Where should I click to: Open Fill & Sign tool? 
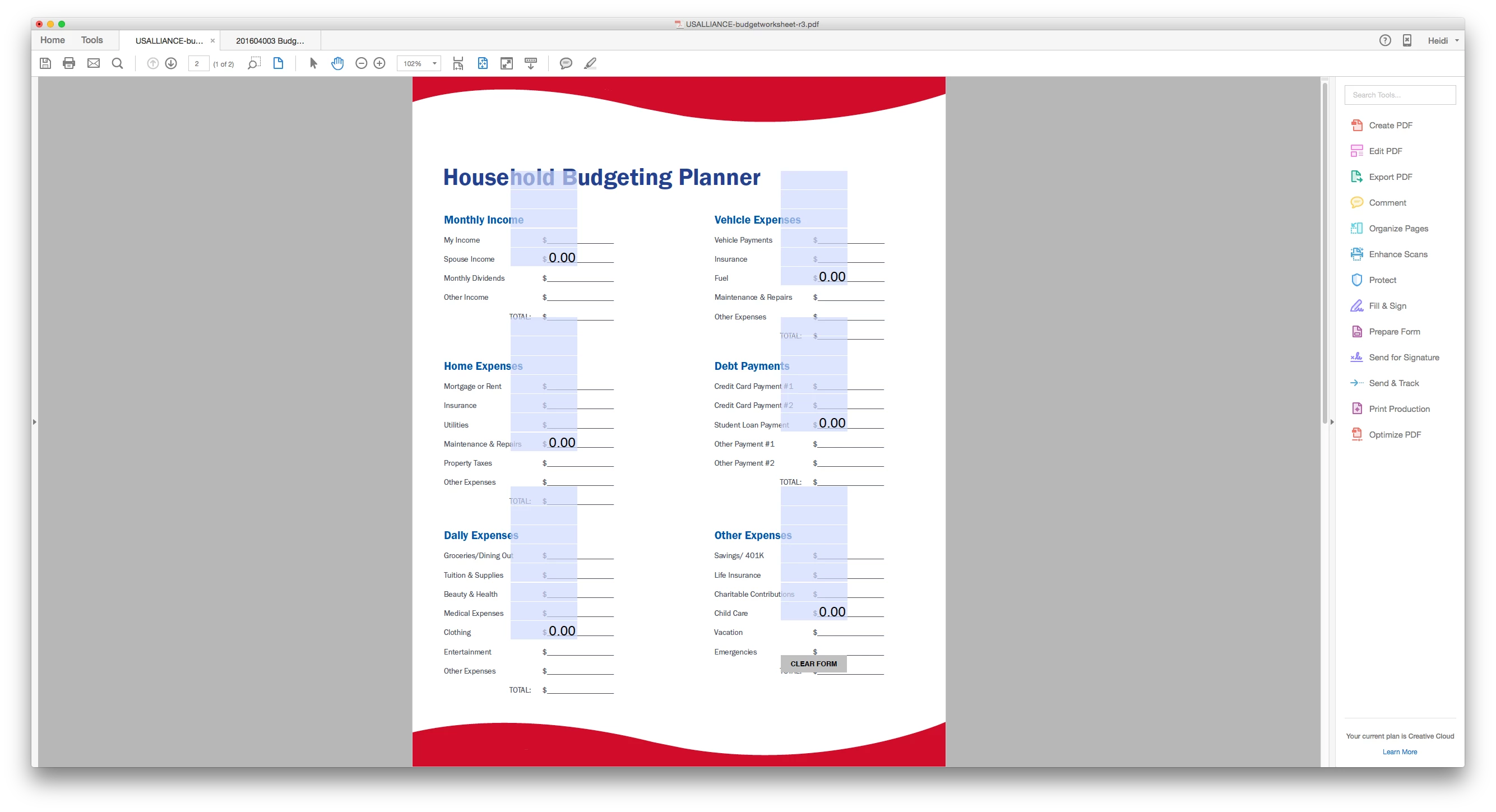[1387, 306]
